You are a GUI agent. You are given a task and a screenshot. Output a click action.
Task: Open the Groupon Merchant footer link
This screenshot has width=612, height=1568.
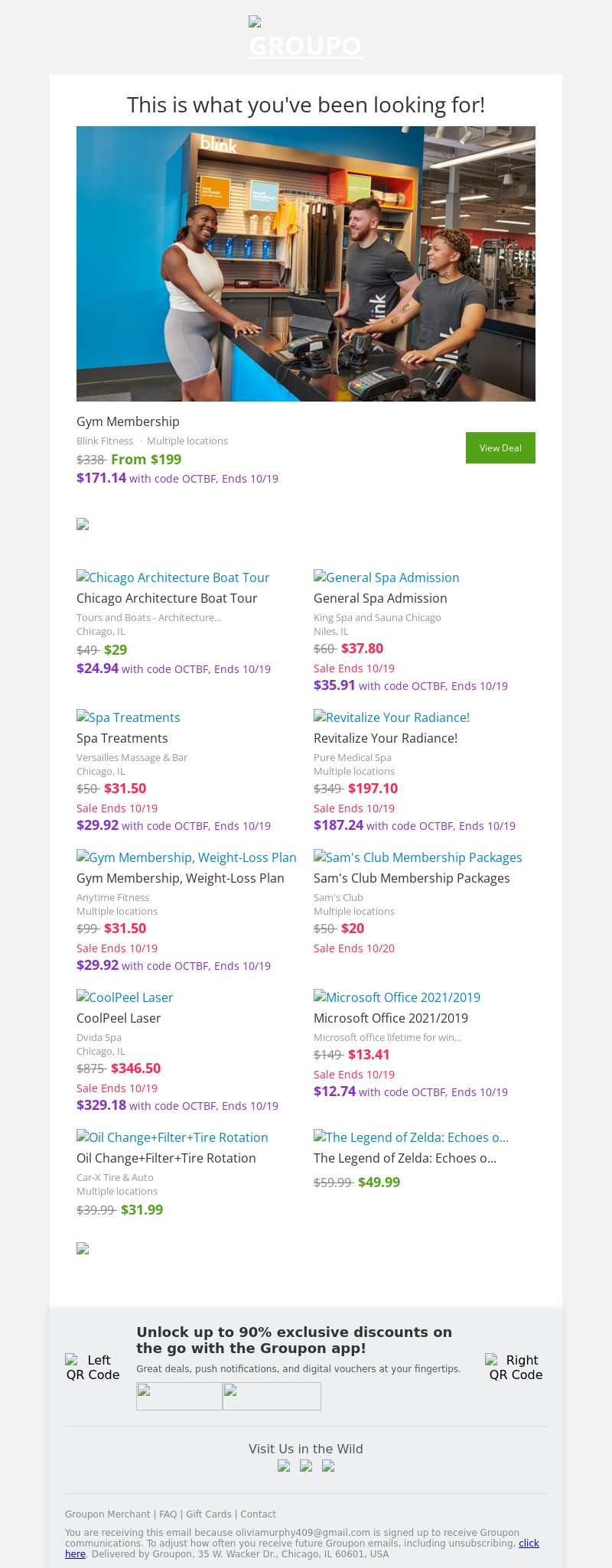pyautogui.click(x=107, y=1514)
